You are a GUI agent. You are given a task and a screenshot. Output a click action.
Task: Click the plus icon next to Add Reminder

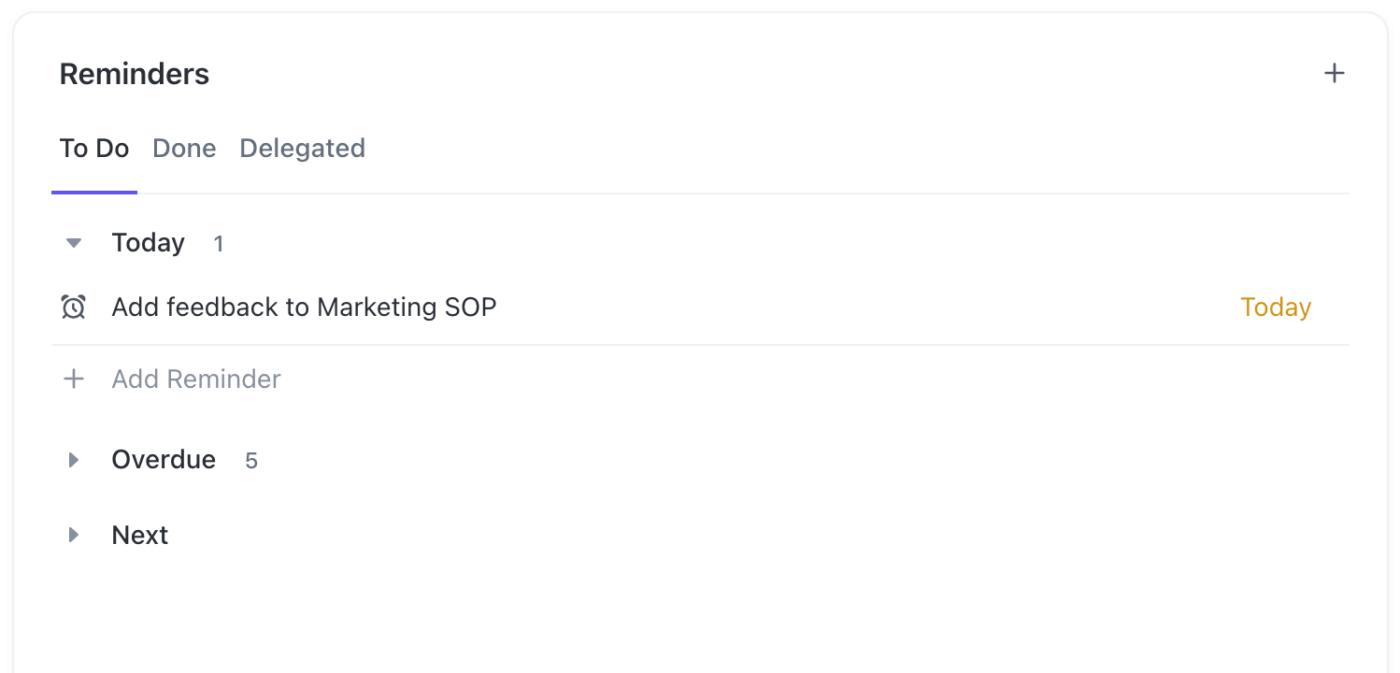73,379
